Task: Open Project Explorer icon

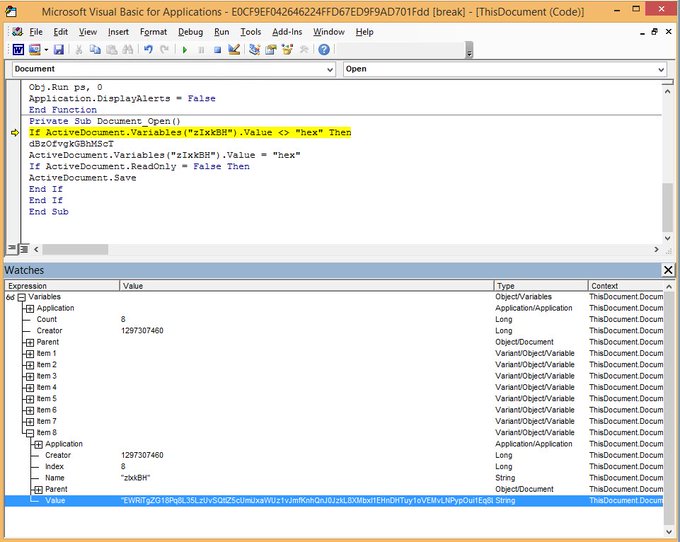Action: (255, 50)
